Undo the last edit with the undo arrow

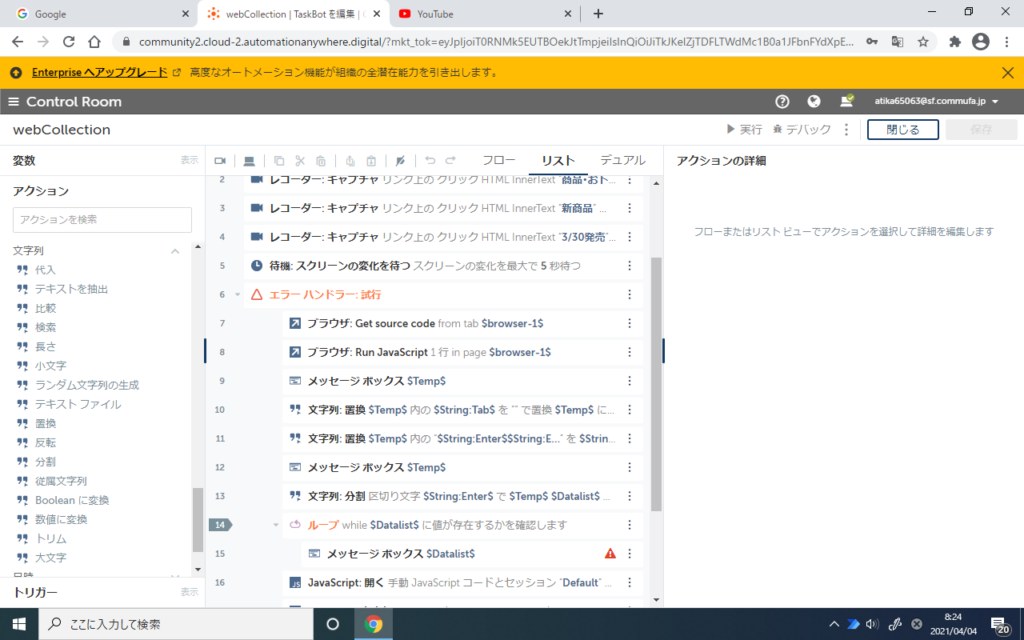(430, 160)
